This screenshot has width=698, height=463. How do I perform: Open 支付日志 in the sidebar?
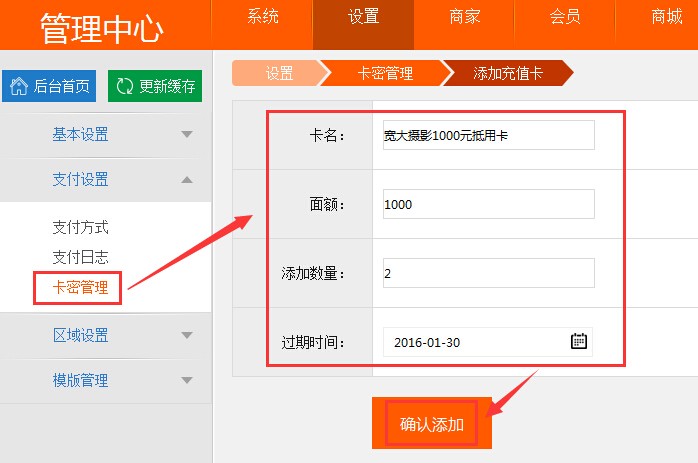click(81, 257)
